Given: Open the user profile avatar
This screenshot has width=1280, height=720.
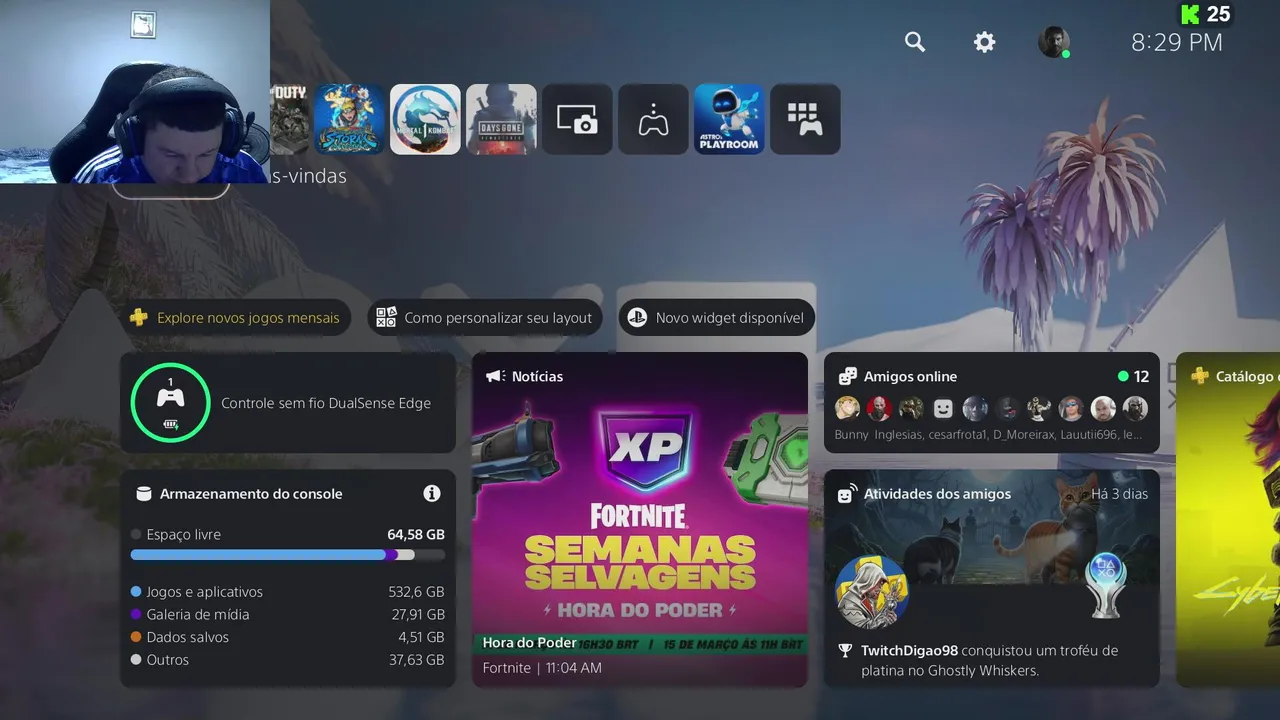Looking at the screenshot, I should 1053,42.
